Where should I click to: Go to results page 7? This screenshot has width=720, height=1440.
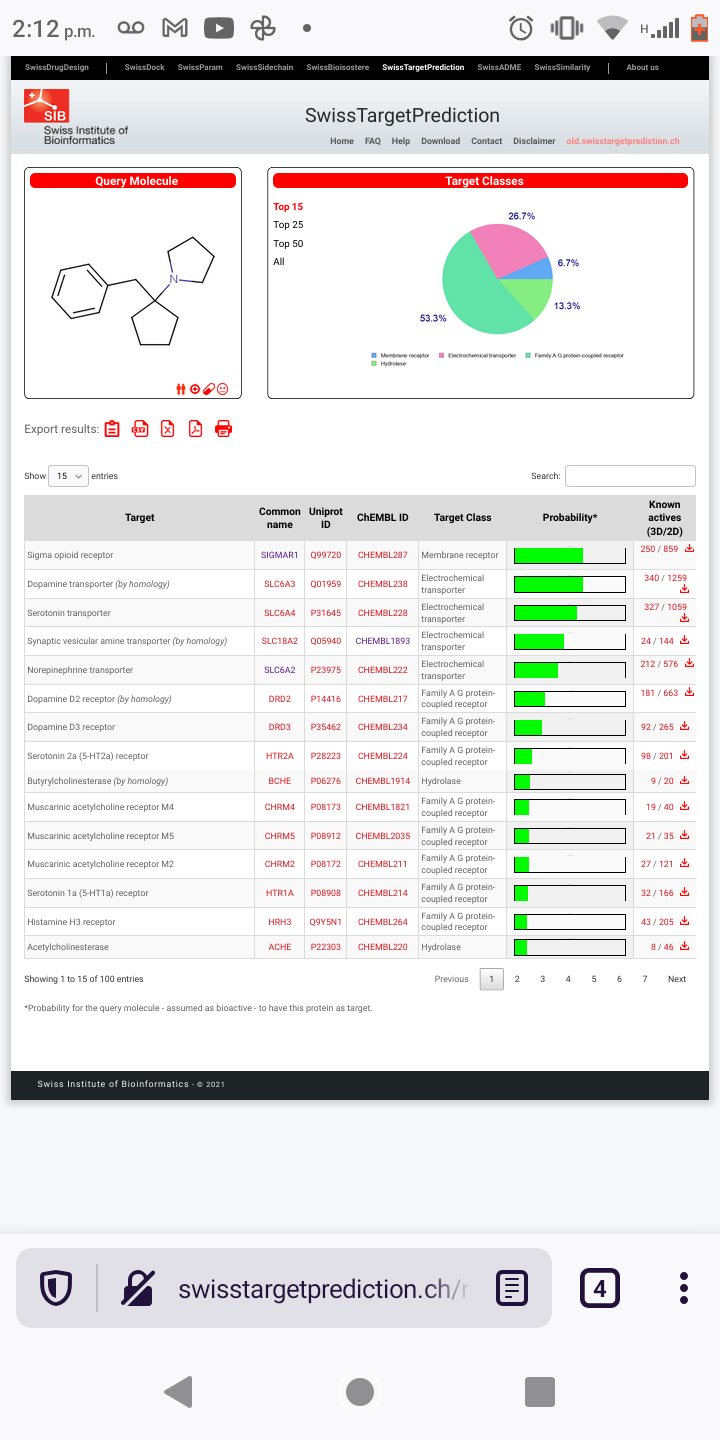645,979
